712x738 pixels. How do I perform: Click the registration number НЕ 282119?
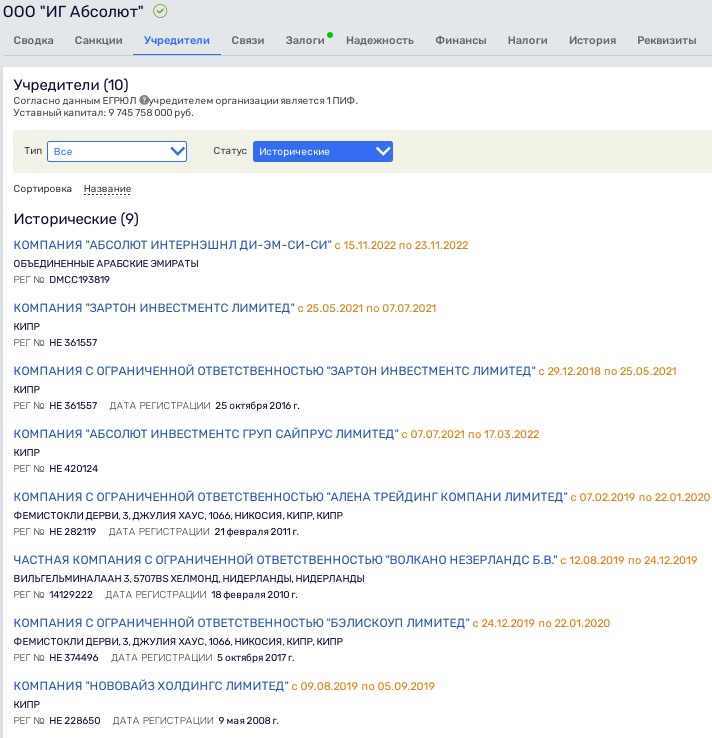[72, 532]
